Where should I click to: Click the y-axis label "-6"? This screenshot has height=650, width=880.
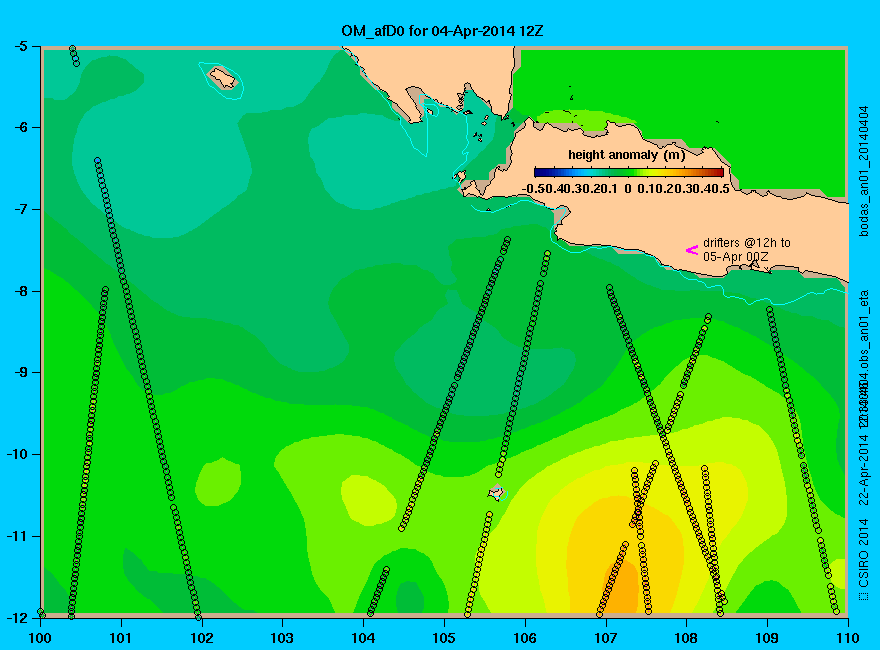[x=20, y=127]
